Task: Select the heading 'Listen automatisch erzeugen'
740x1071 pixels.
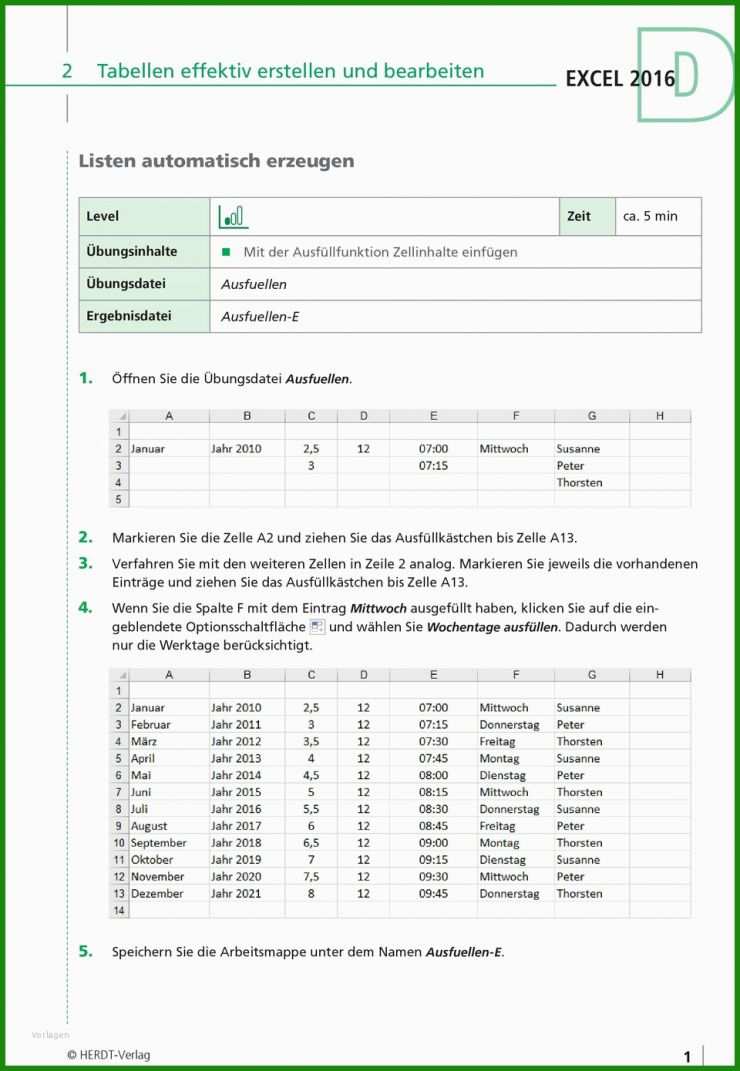Action: (x=217, y=161)
